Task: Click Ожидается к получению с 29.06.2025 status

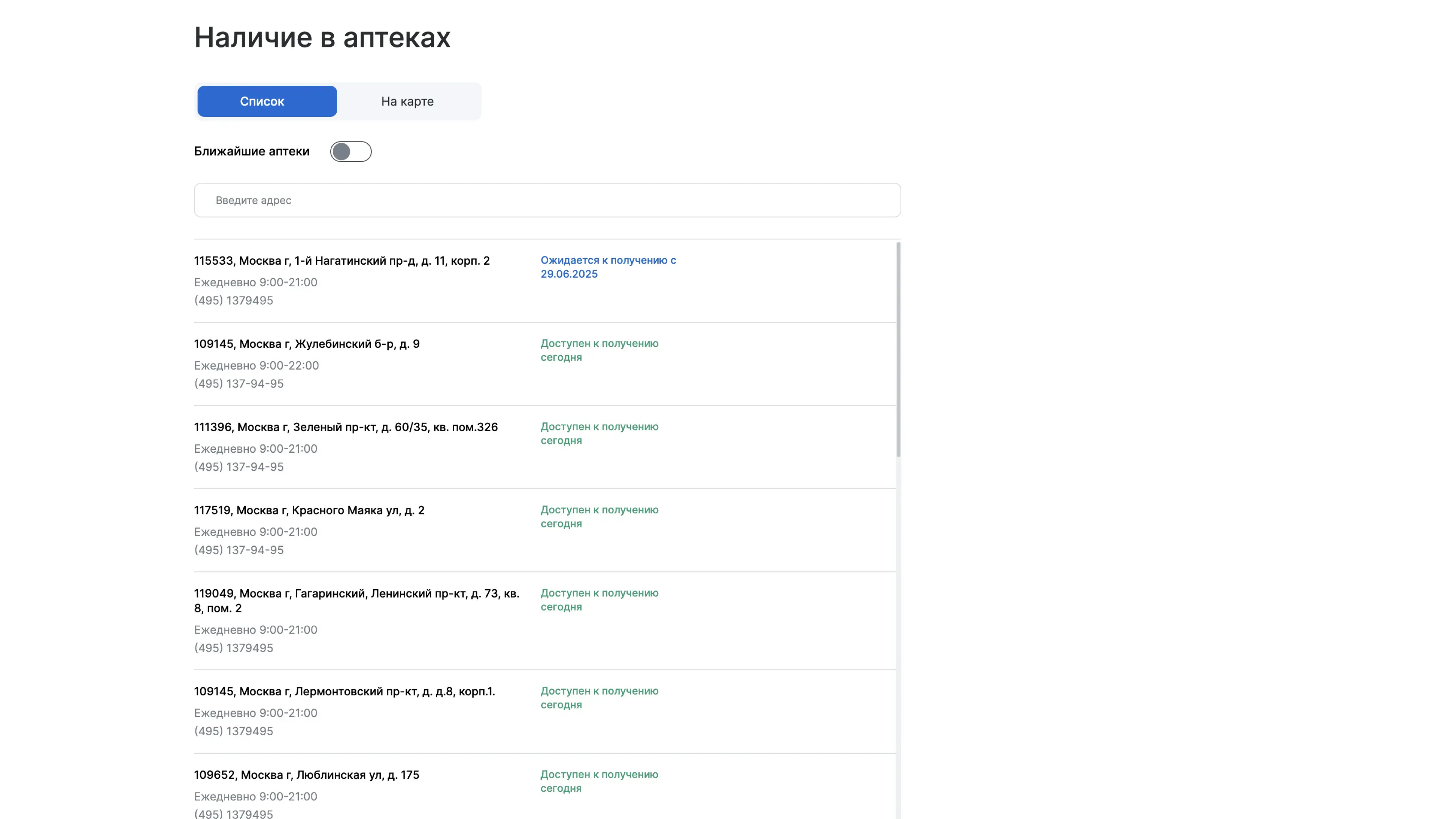Action: 607,267
